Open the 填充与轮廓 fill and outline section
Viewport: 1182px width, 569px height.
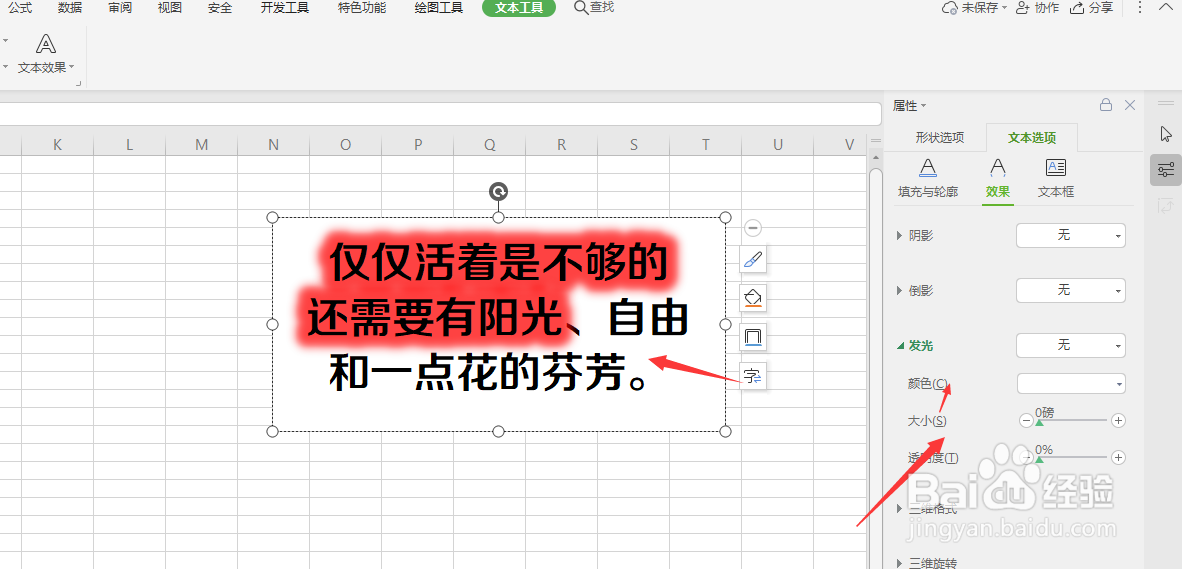928,179
